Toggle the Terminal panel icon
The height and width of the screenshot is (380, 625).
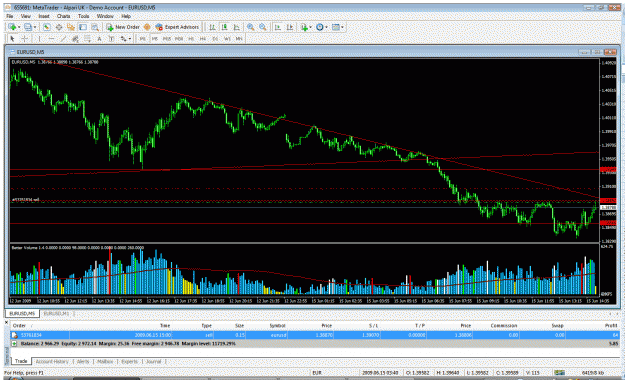coord(83,27)
